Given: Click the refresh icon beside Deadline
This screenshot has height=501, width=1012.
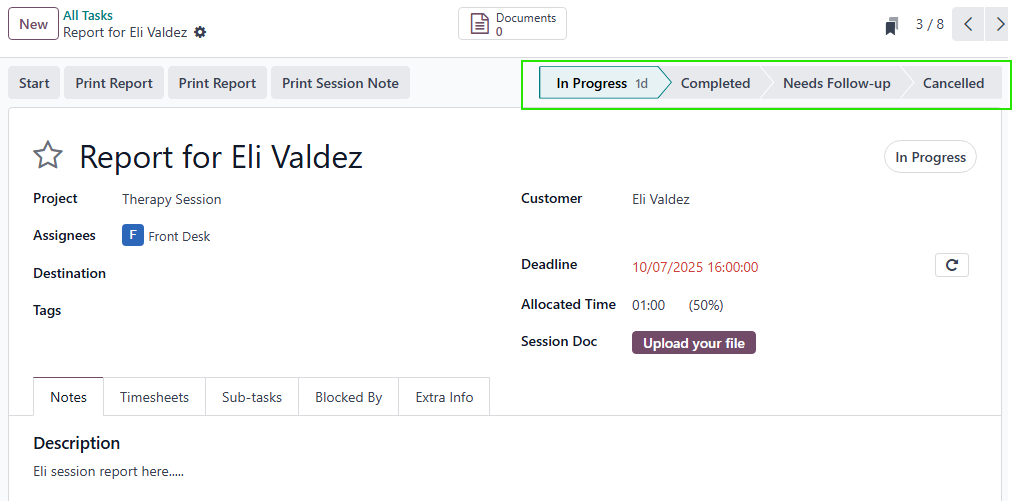Looking at the screenshot, I should pos(952,265).
